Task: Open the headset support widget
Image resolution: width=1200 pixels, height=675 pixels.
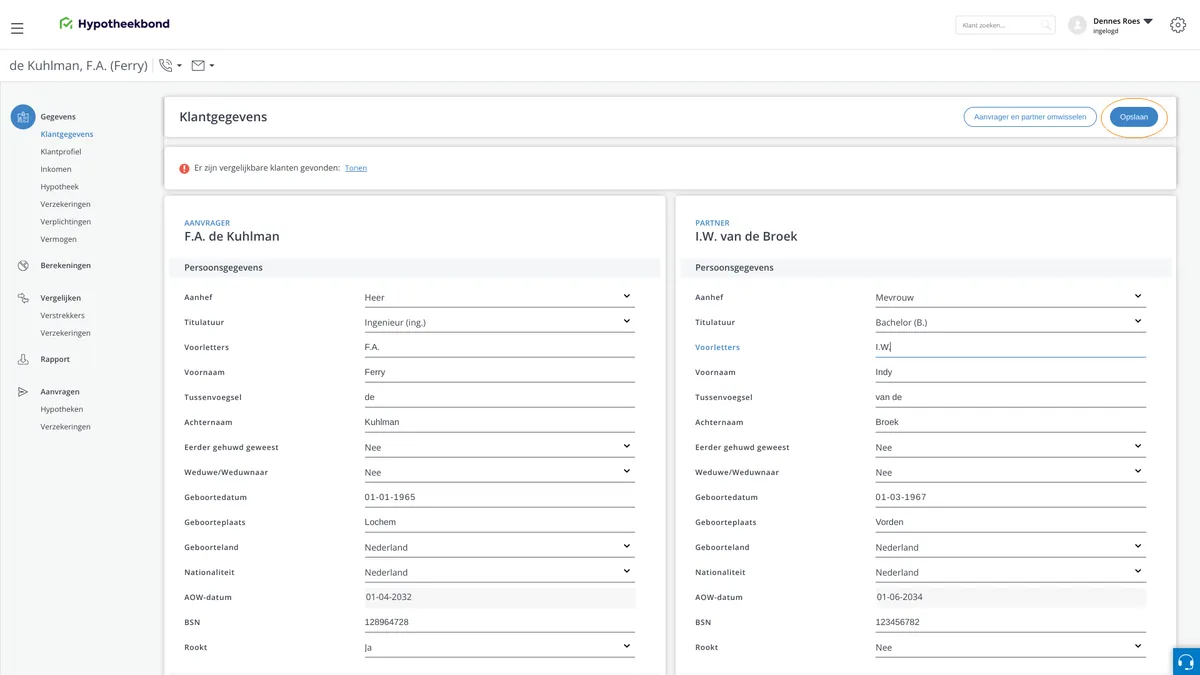Action: [x=1186, y=662]
